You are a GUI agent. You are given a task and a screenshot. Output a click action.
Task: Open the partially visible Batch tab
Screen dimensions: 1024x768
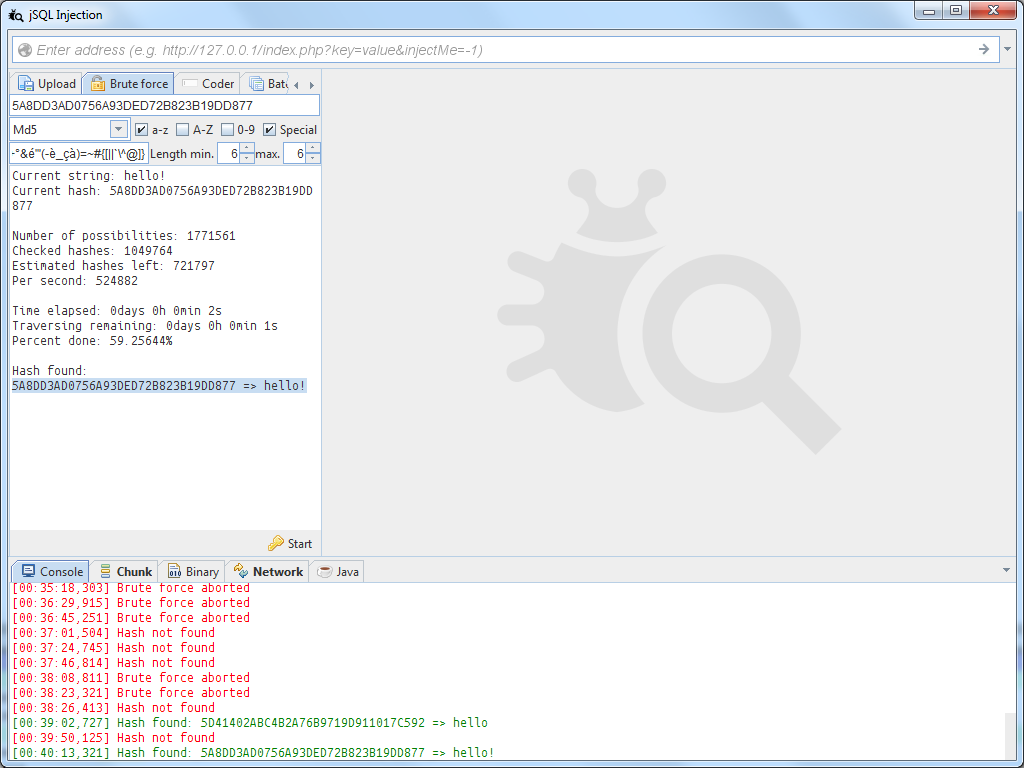(266, 84)
